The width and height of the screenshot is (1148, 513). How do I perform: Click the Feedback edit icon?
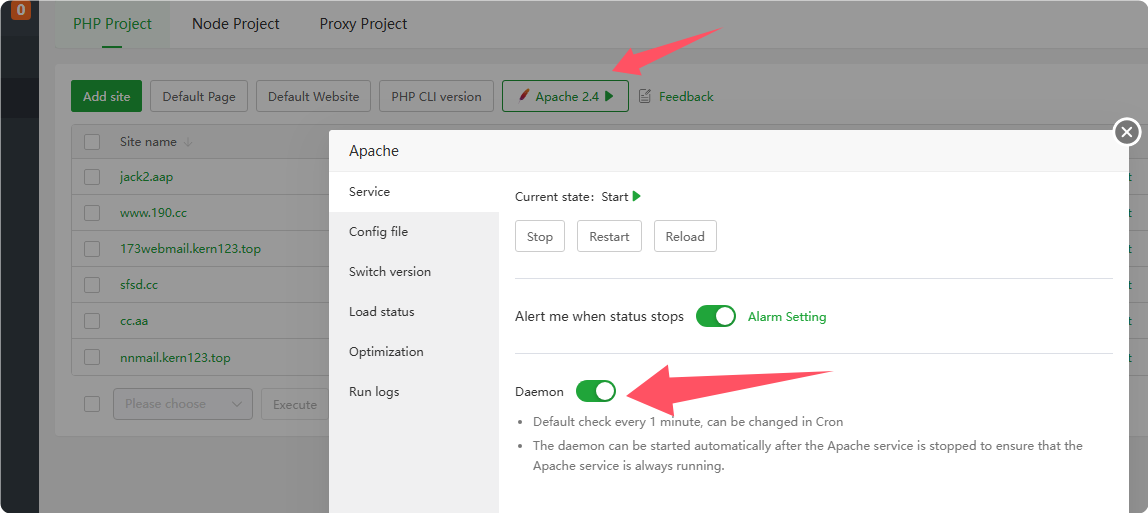pos(645,96)
